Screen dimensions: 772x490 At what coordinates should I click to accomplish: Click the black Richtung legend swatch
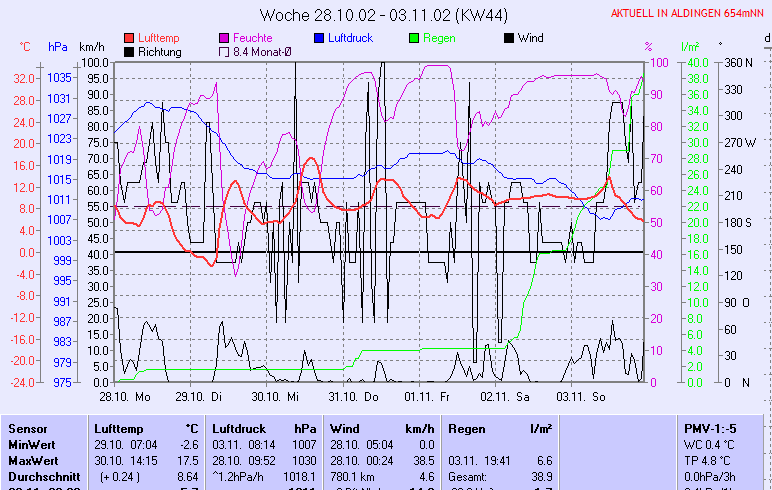pos(129,51)
